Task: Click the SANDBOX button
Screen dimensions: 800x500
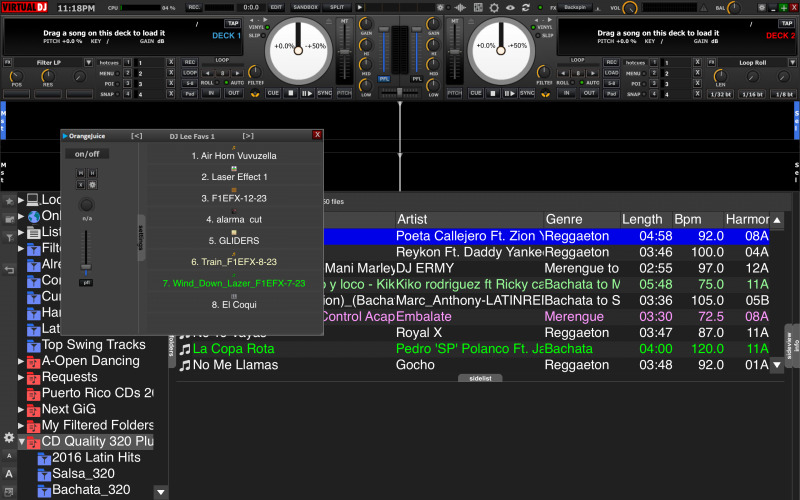Action: [305, 7]
